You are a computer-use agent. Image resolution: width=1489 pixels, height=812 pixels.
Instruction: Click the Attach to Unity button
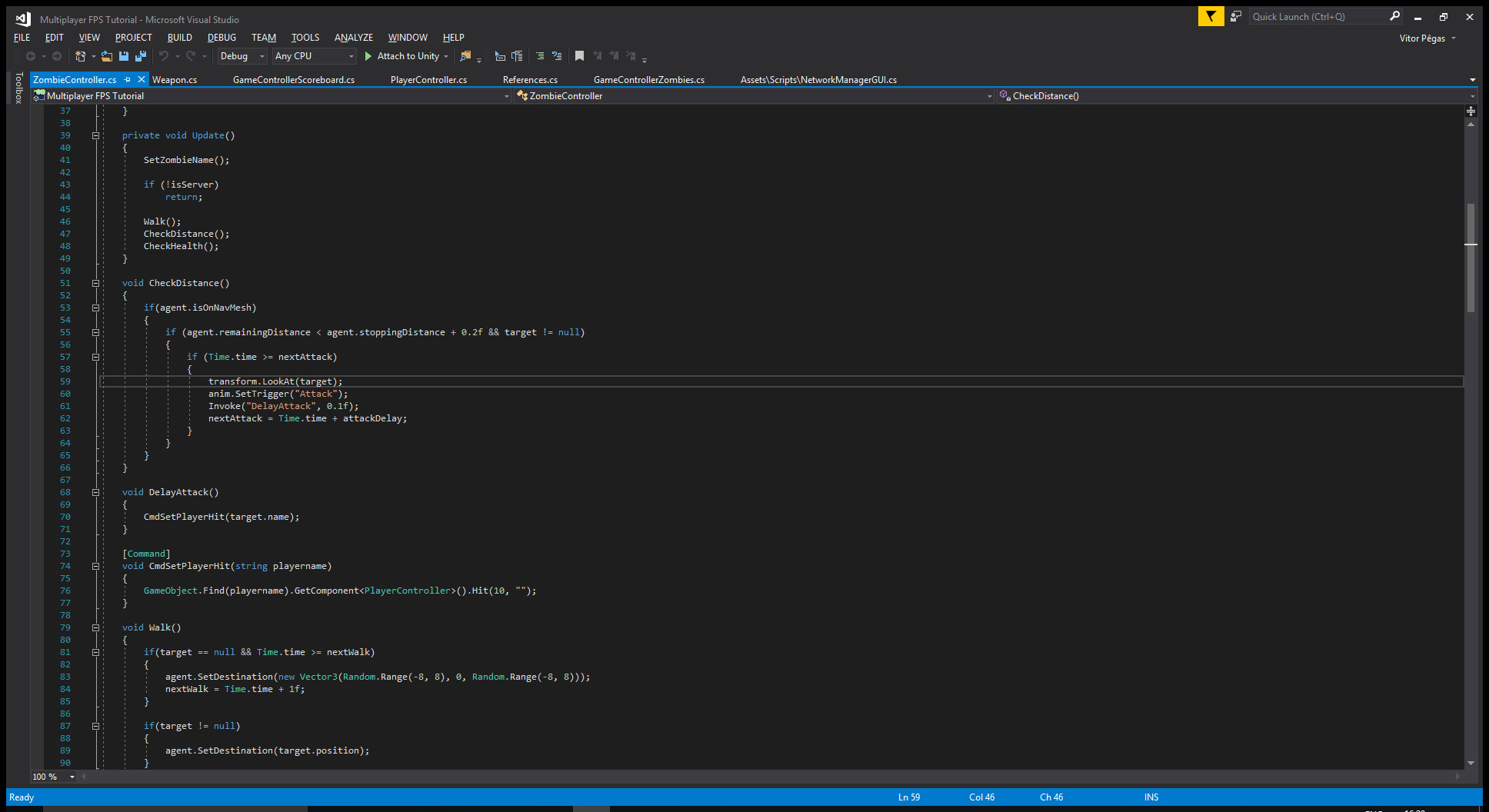pos(406,55)
